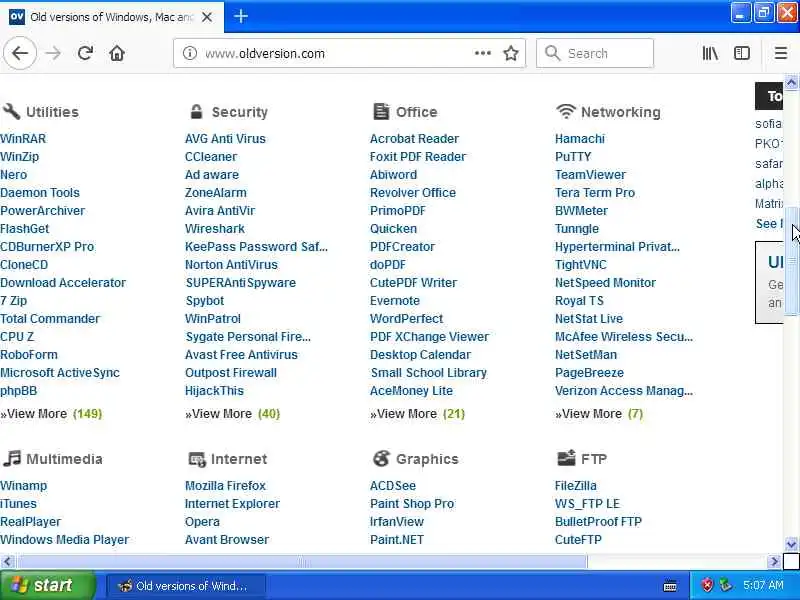Click the Security padlock icon
This screenshot has height=600, width=800.
click(x=196, y=111)
